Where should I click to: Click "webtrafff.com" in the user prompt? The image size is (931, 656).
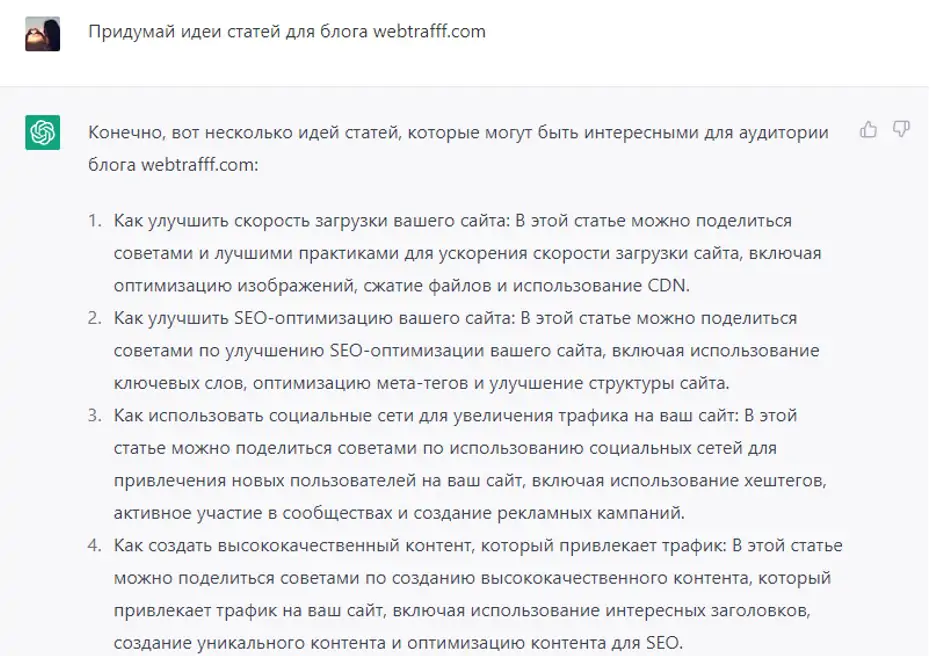click(429, 31)
